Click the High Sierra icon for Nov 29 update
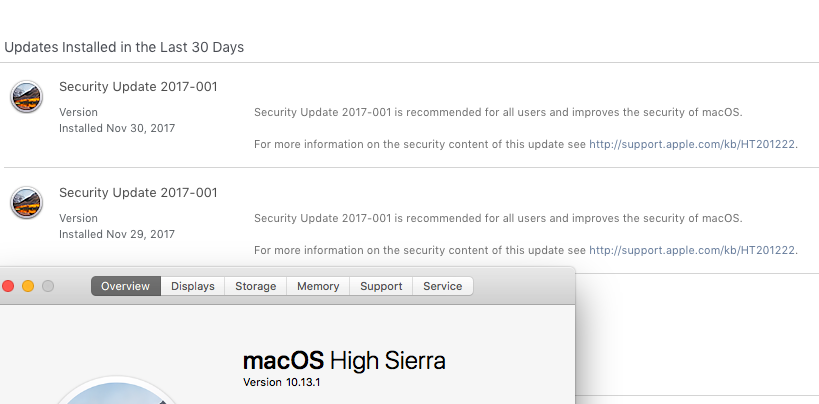 click(x=26, y=203)
